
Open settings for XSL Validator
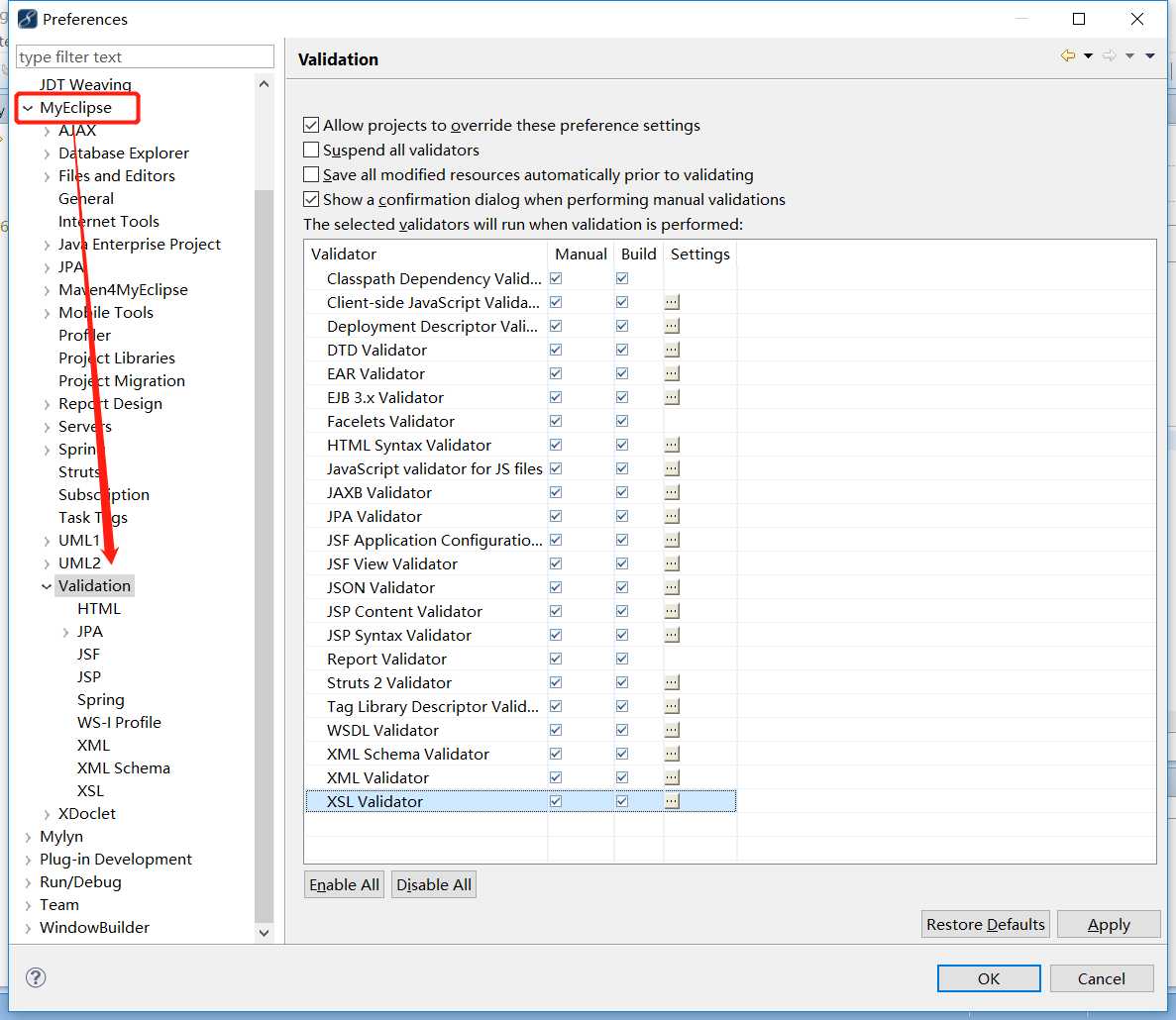point(672,801)
